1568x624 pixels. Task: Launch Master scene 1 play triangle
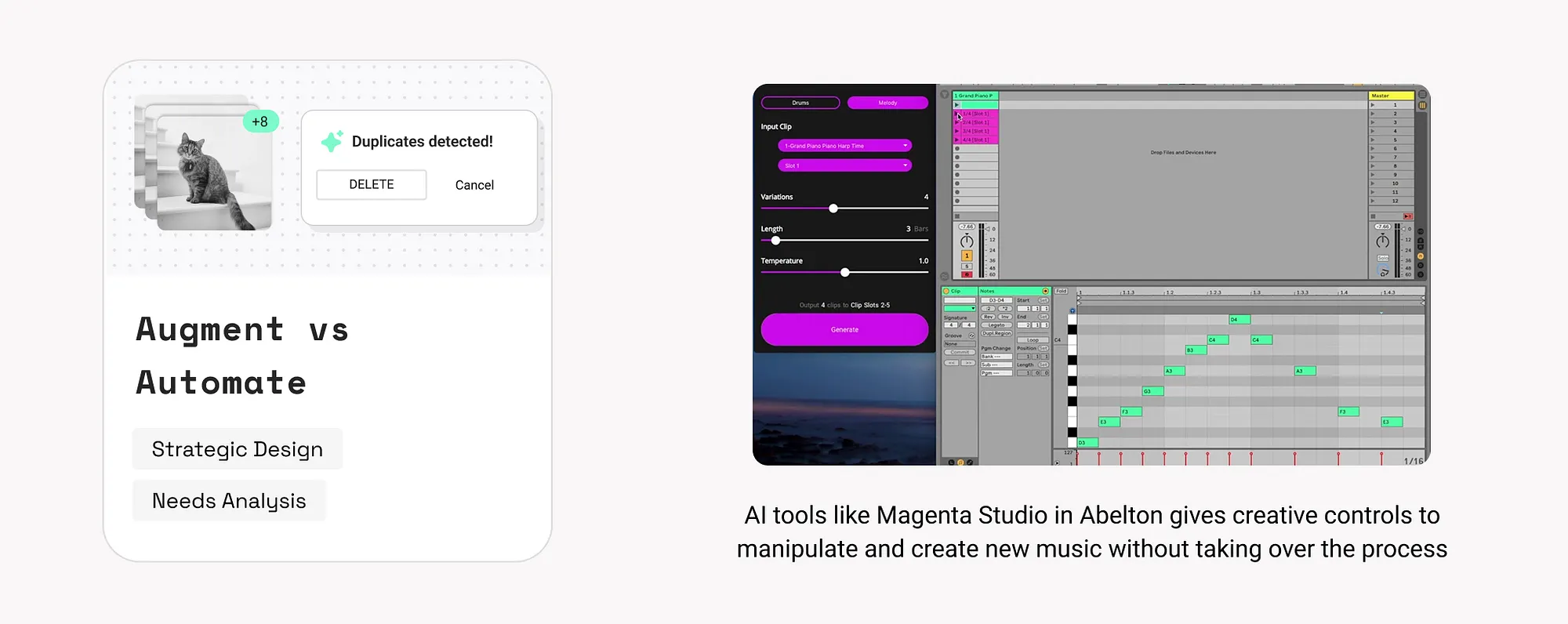click(x=1373, y=105)
